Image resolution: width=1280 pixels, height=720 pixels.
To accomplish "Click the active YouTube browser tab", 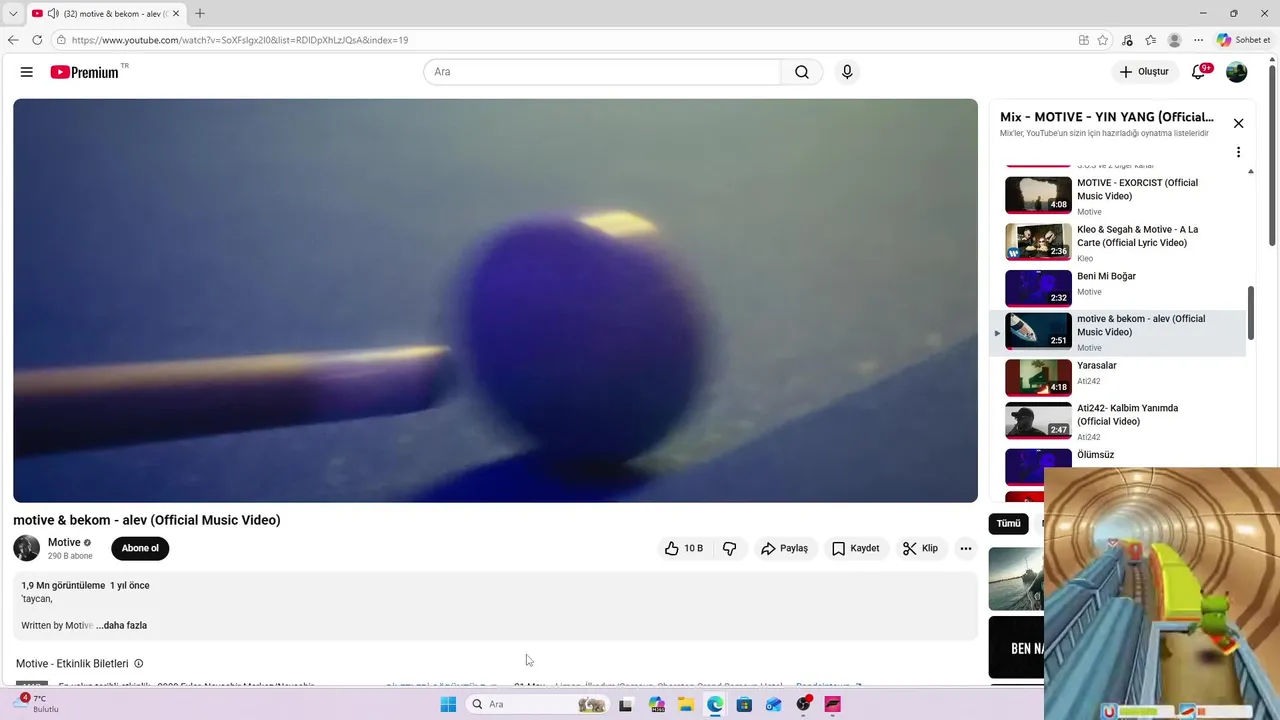I will pos(106,13).
